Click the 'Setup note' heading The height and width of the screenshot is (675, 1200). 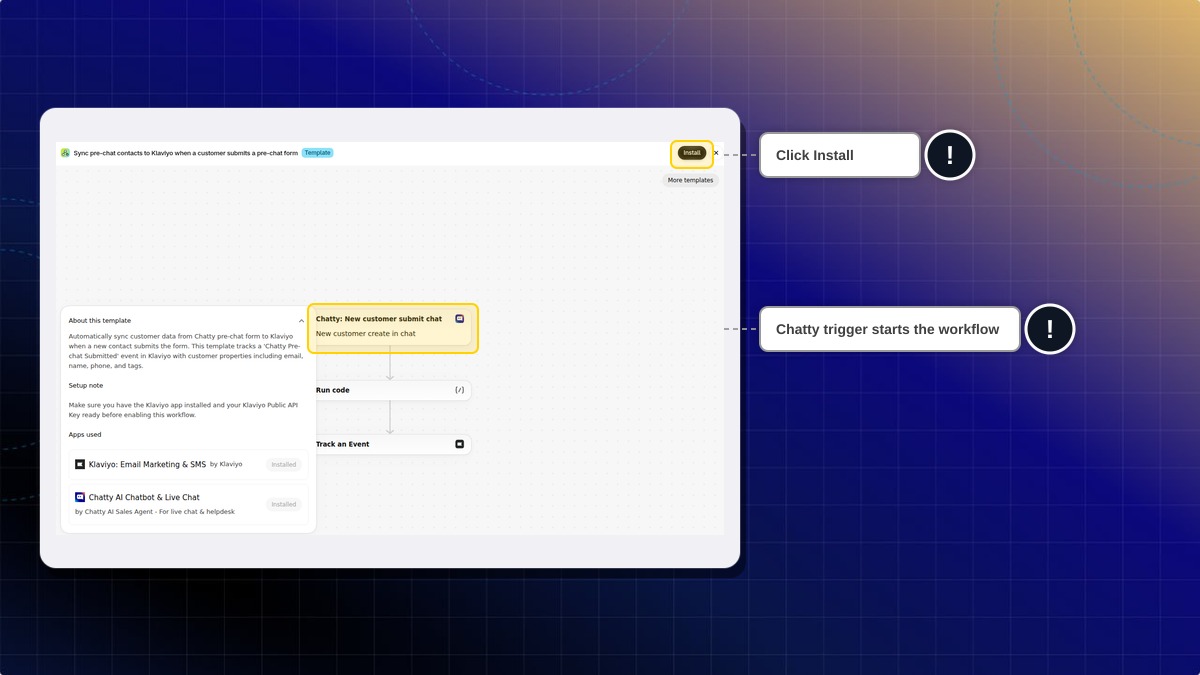(86, 385)
